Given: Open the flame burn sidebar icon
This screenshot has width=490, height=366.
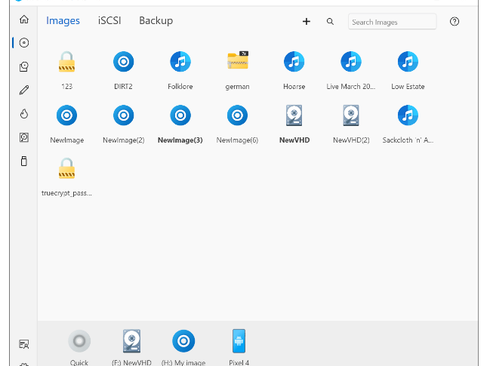Looking at the screenshot, I should [x=24, y=114].
